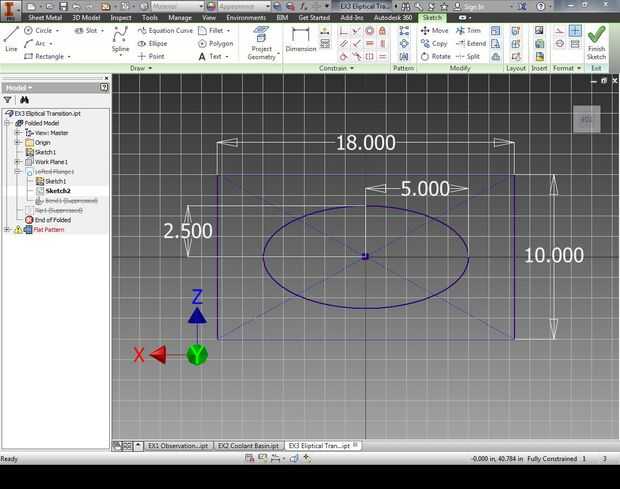Viewport: 620px width, 489px height.
Task: Select the Spline tool
Action: 120,40
